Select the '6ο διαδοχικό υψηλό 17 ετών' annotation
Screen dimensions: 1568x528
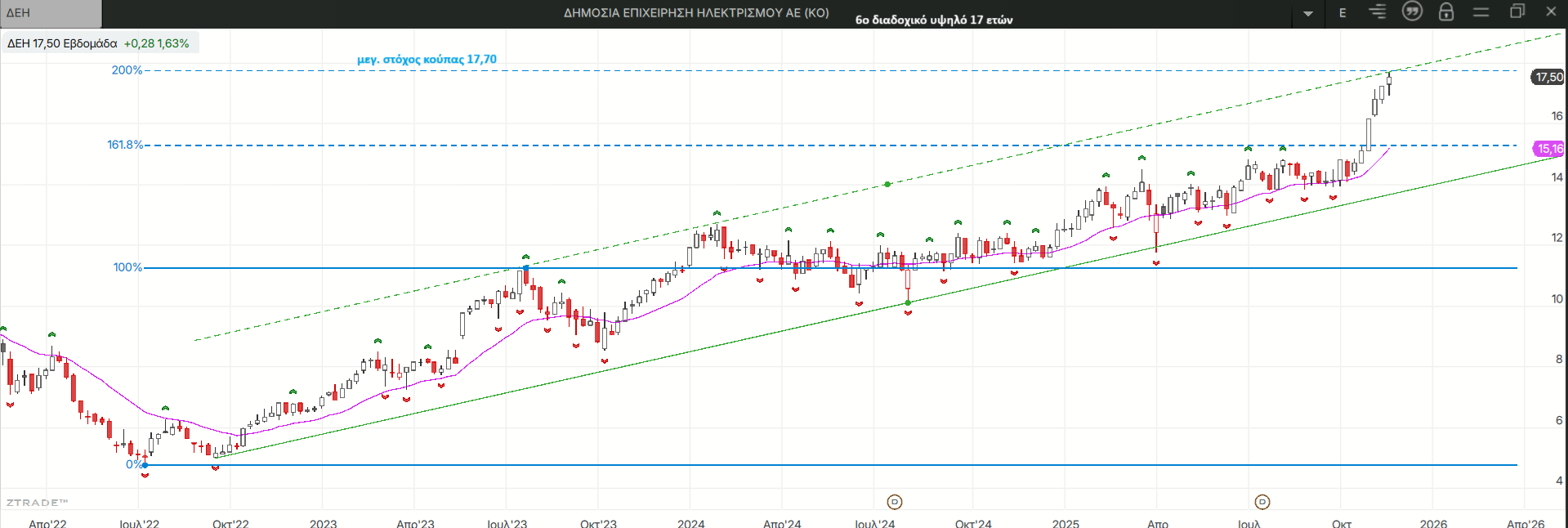[x=933, y=20]
